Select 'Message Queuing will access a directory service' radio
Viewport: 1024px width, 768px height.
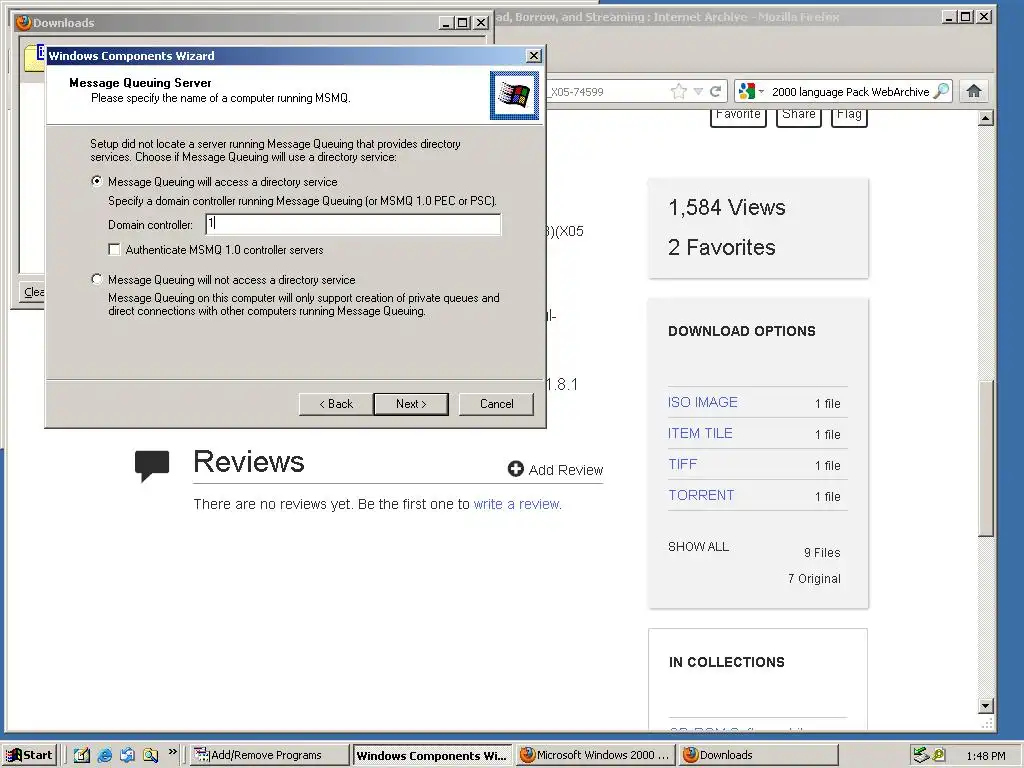(x=97, y=182)
